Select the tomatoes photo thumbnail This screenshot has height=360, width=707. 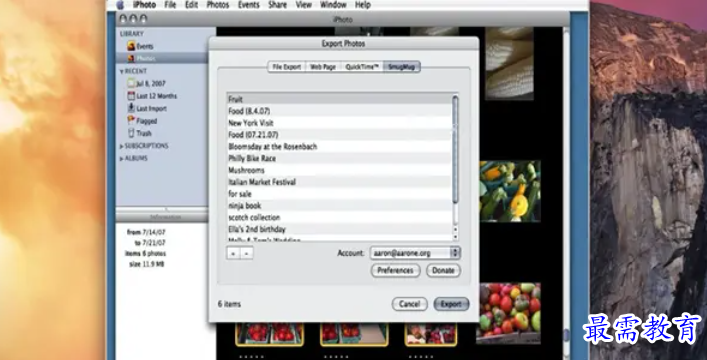[x=508, y=313]
